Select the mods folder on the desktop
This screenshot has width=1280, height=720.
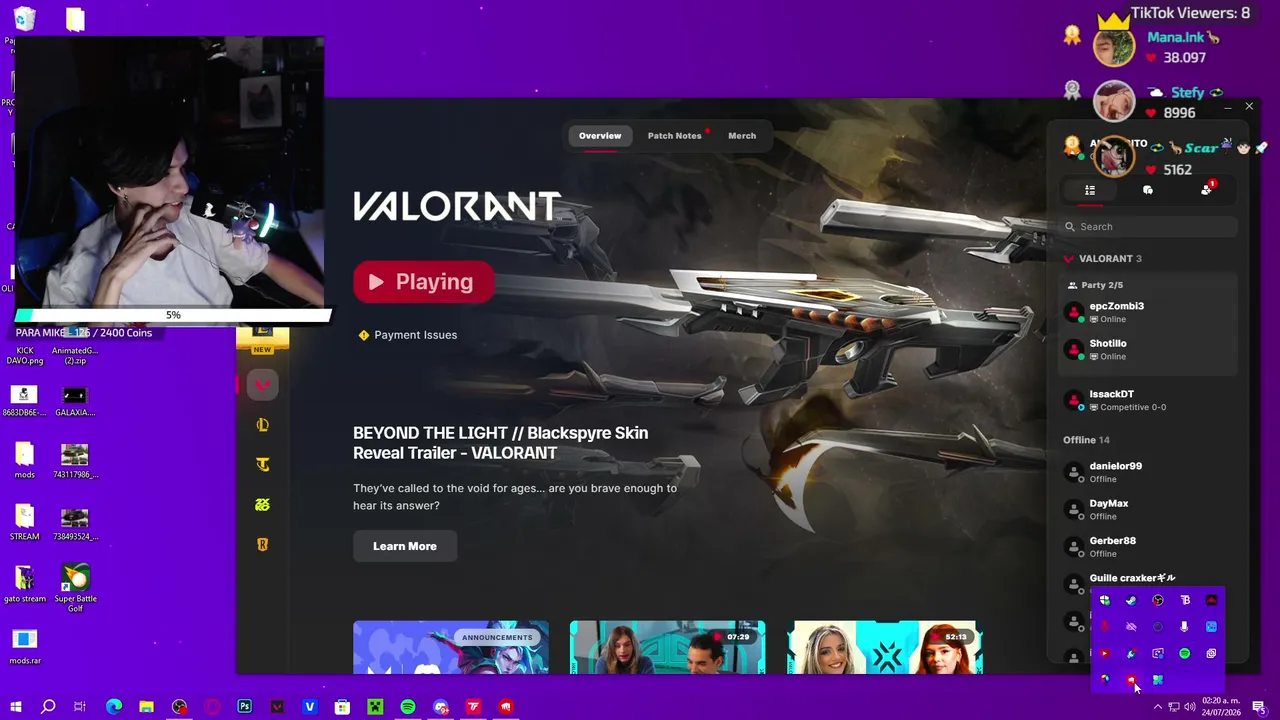tap(25, 460)
